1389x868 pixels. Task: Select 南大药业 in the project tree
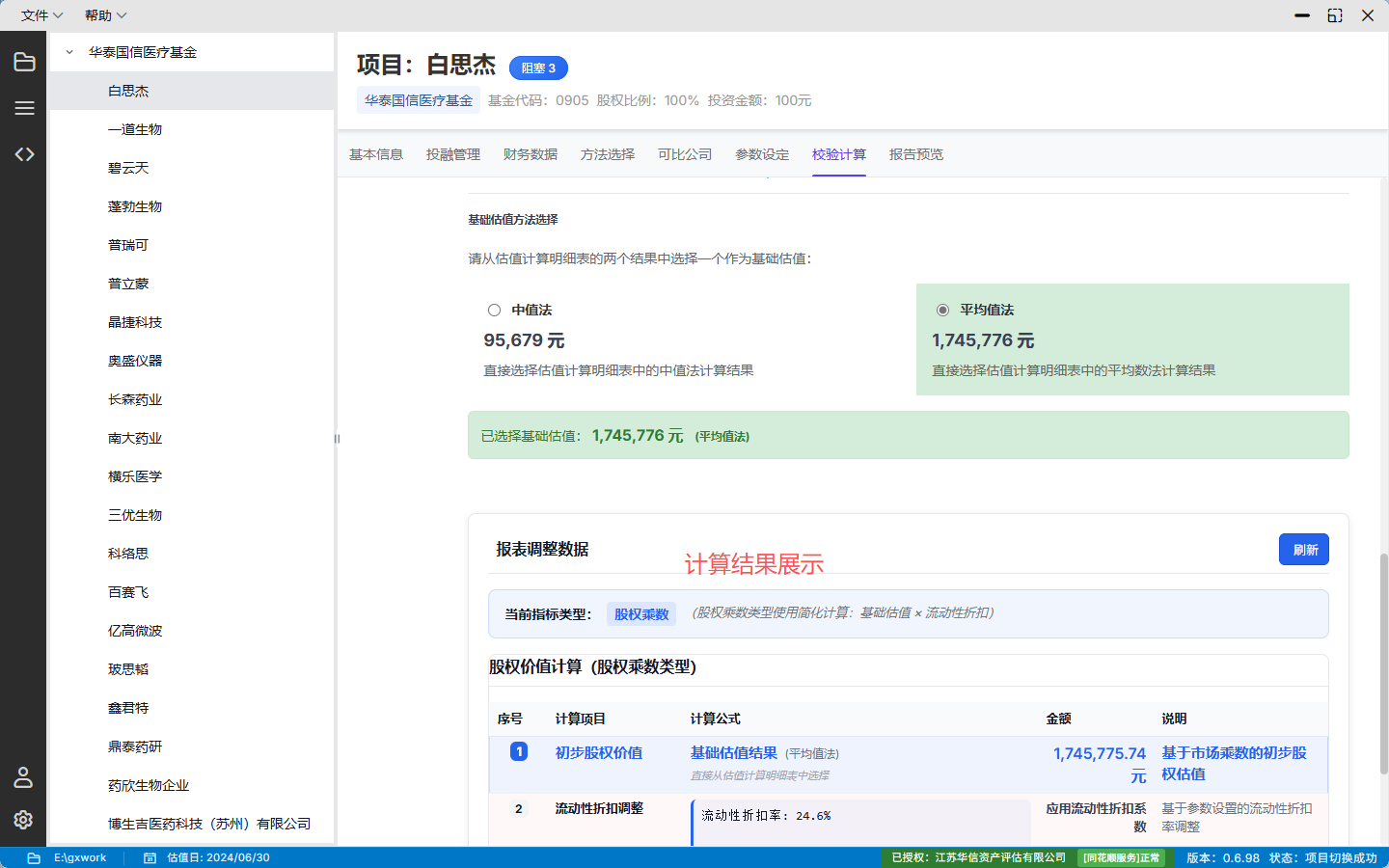click(192, 438)
